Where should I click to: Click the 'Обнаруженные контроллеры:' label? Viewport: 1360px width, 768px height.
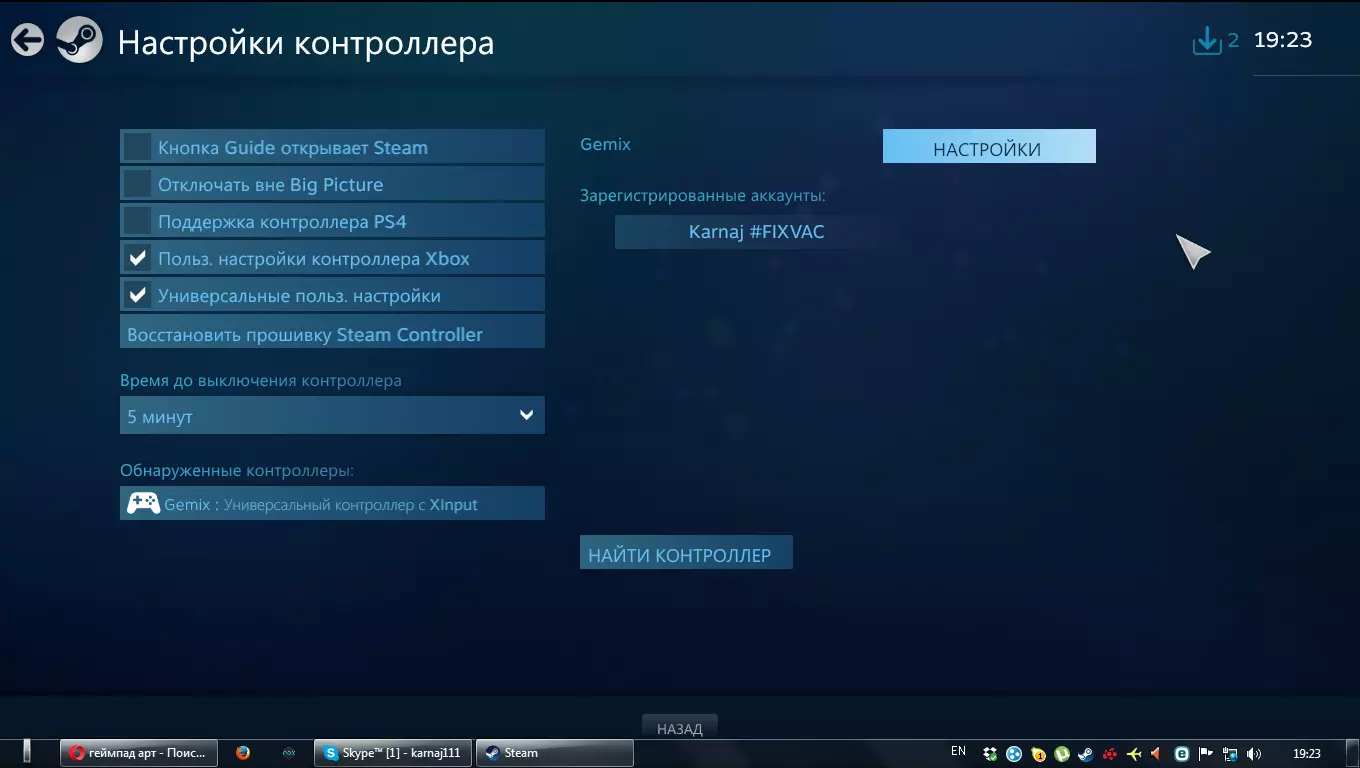point(237,470)
